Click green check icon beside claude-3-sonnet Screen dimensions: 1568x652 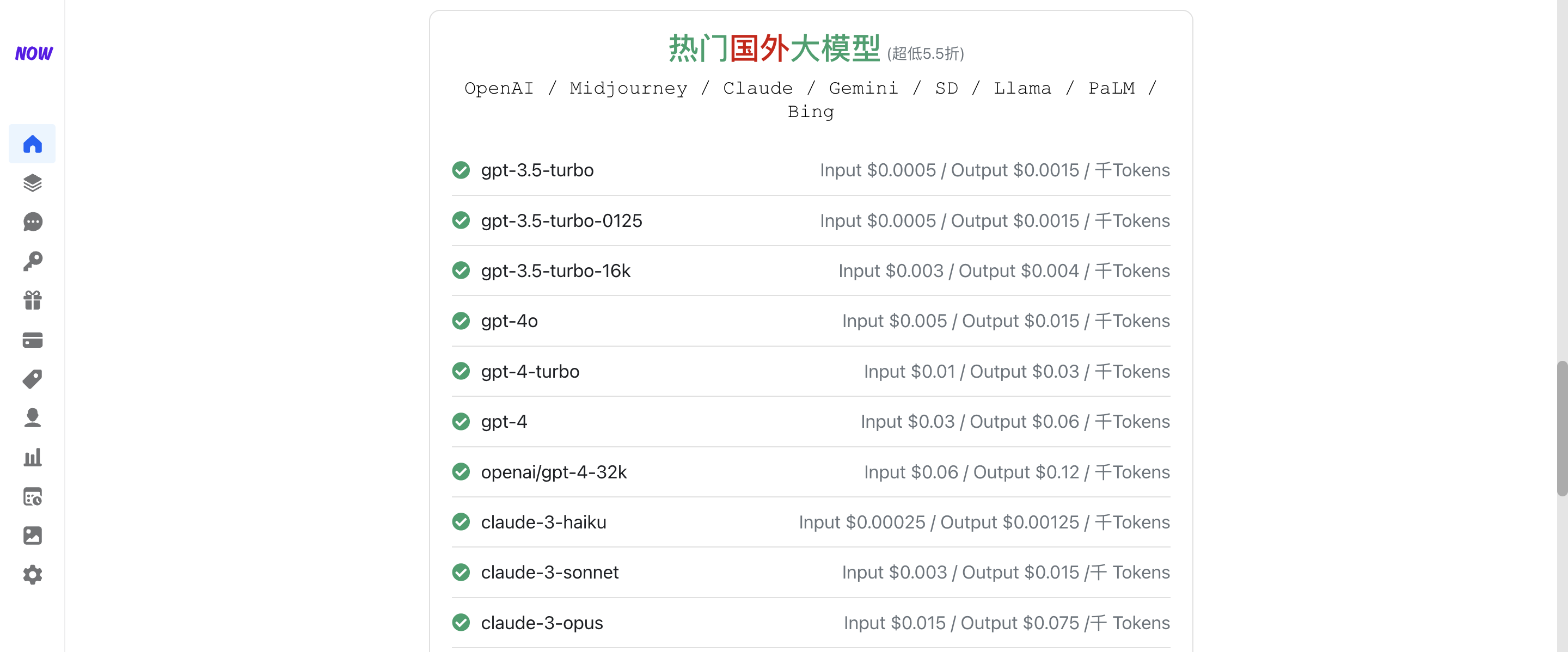coord(461,571)
